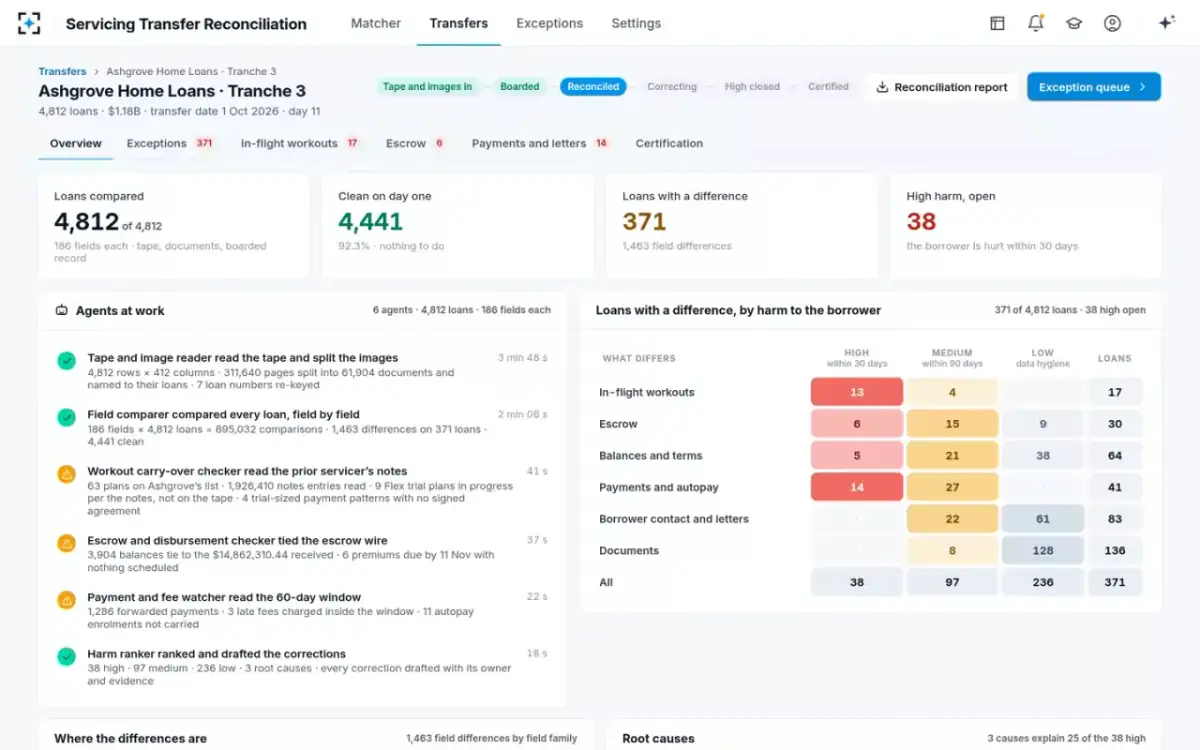Click the green check for Tape and image reader
1200x750 pixels.
(66, 360)
